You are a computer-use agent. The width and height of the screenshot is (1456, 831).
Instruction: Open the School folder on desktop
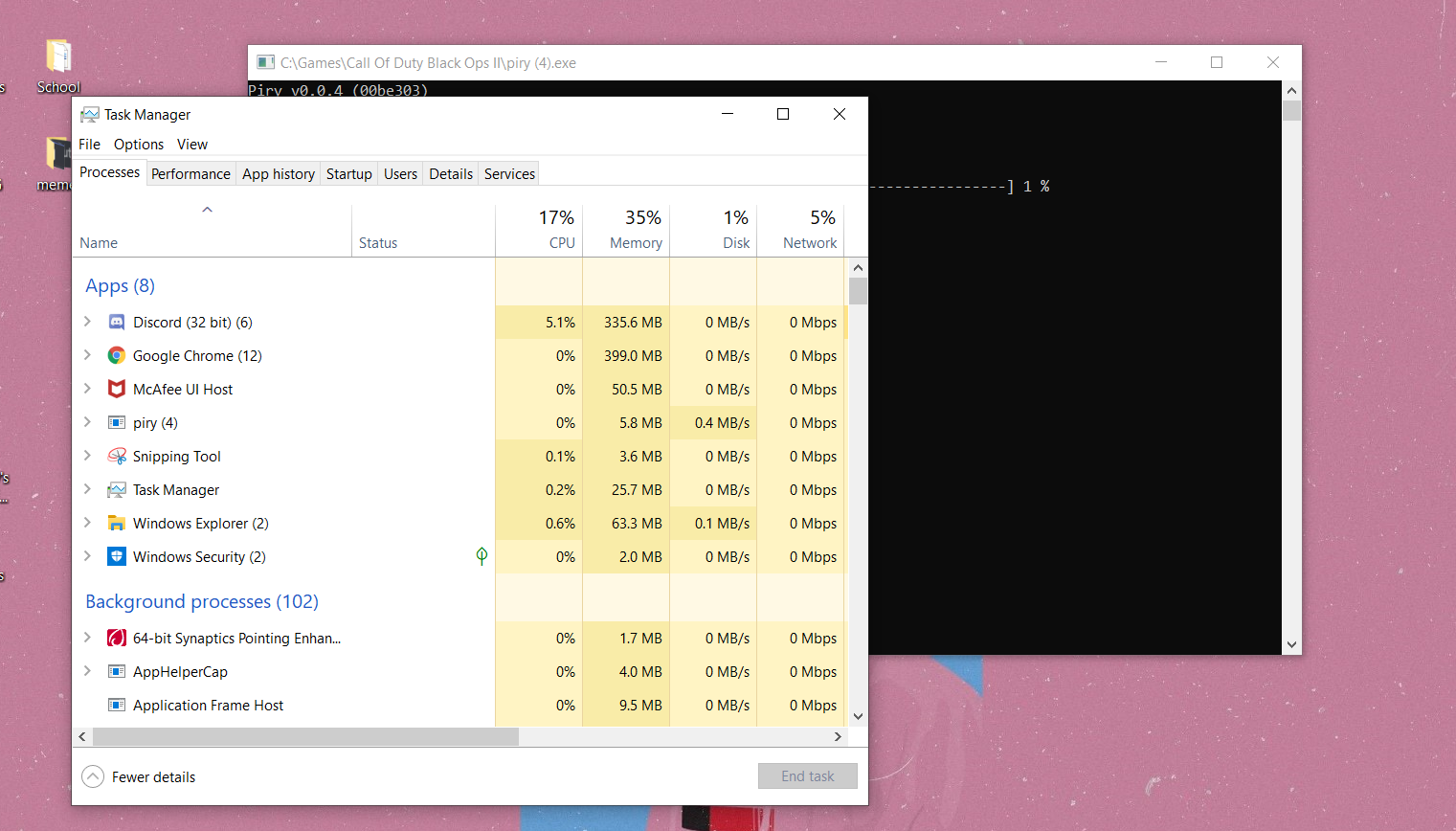tap(58, 65)
